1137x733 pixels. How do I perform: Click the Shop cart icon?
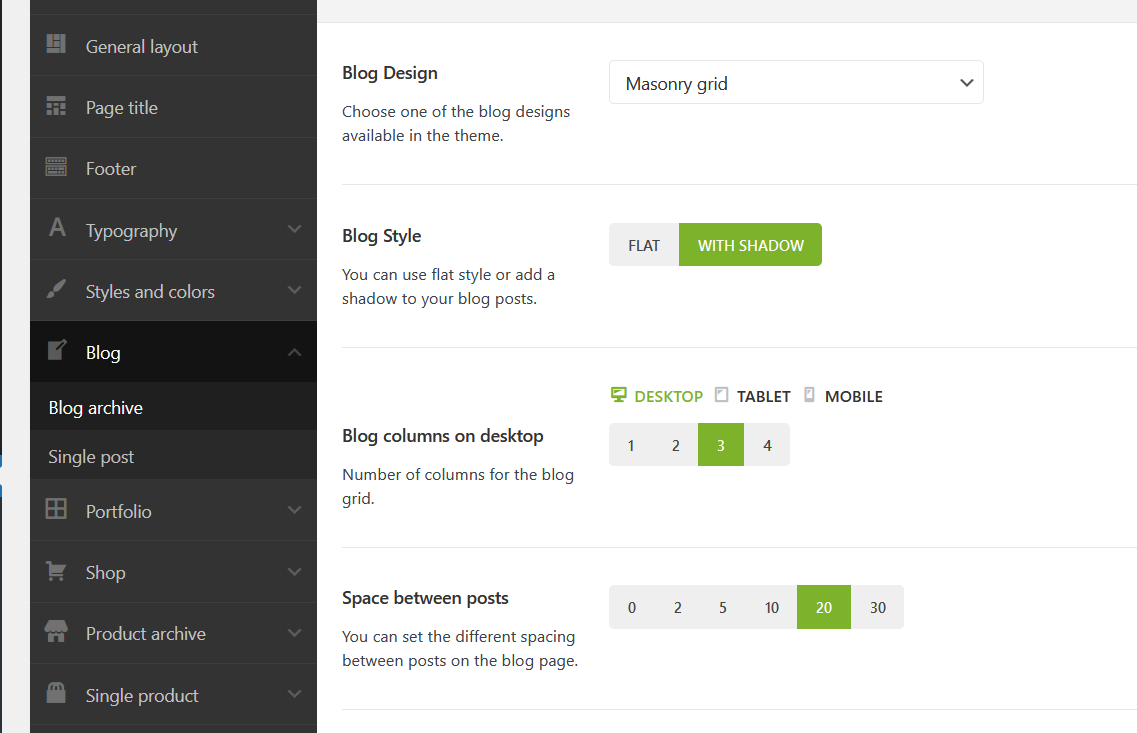pyautogui.click(x=57, y=572)
